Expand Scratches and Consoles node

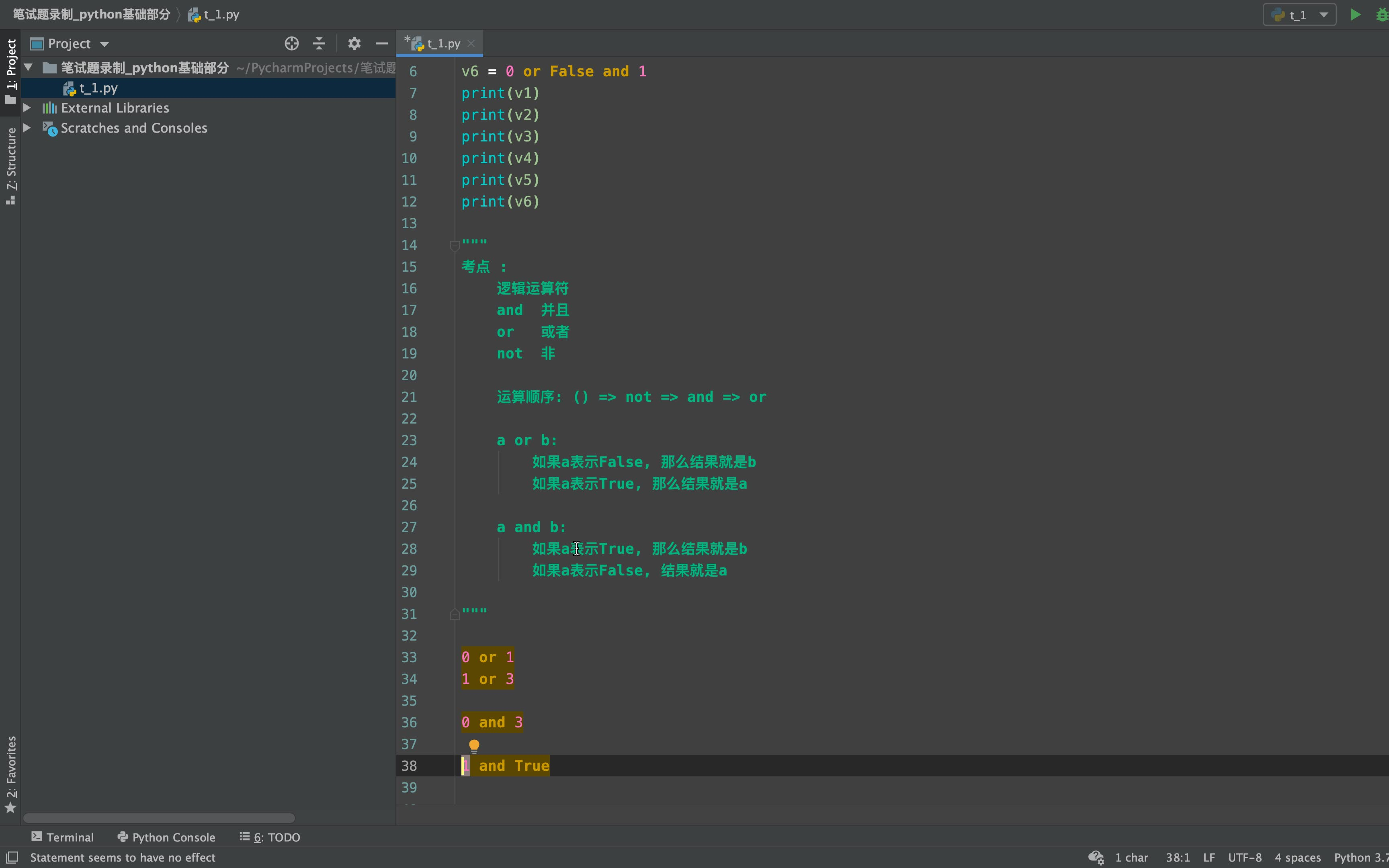[x=27, y=127]
